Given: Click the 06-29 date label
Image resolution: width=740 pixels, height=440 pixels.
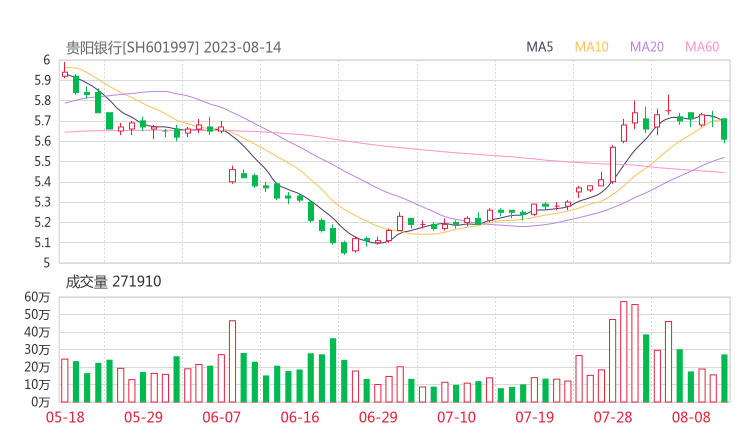Looking at the screenshot, I should (378, 417).
